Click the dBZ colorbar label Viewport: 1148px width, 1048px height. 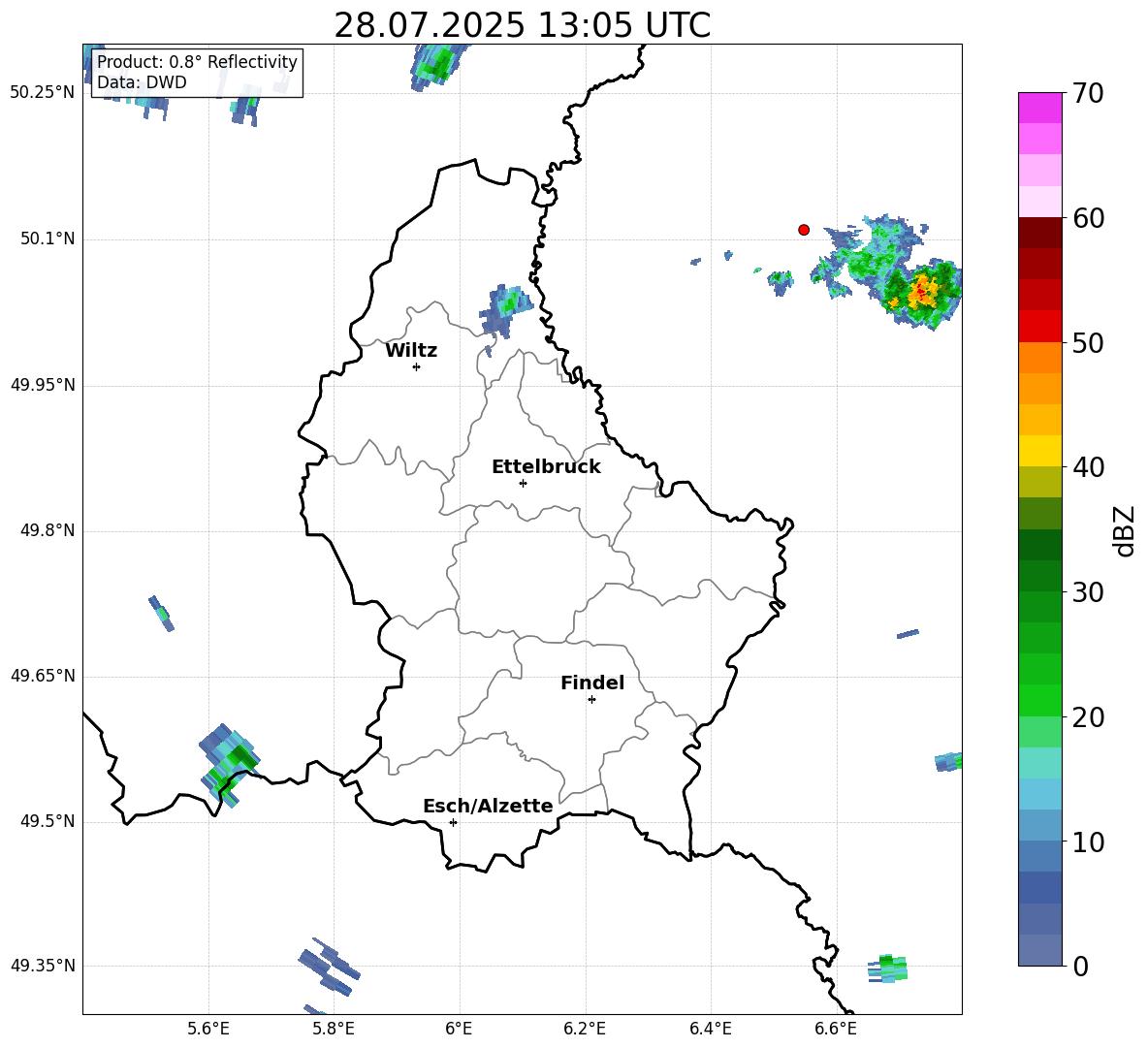click(x=1125, y=530)
